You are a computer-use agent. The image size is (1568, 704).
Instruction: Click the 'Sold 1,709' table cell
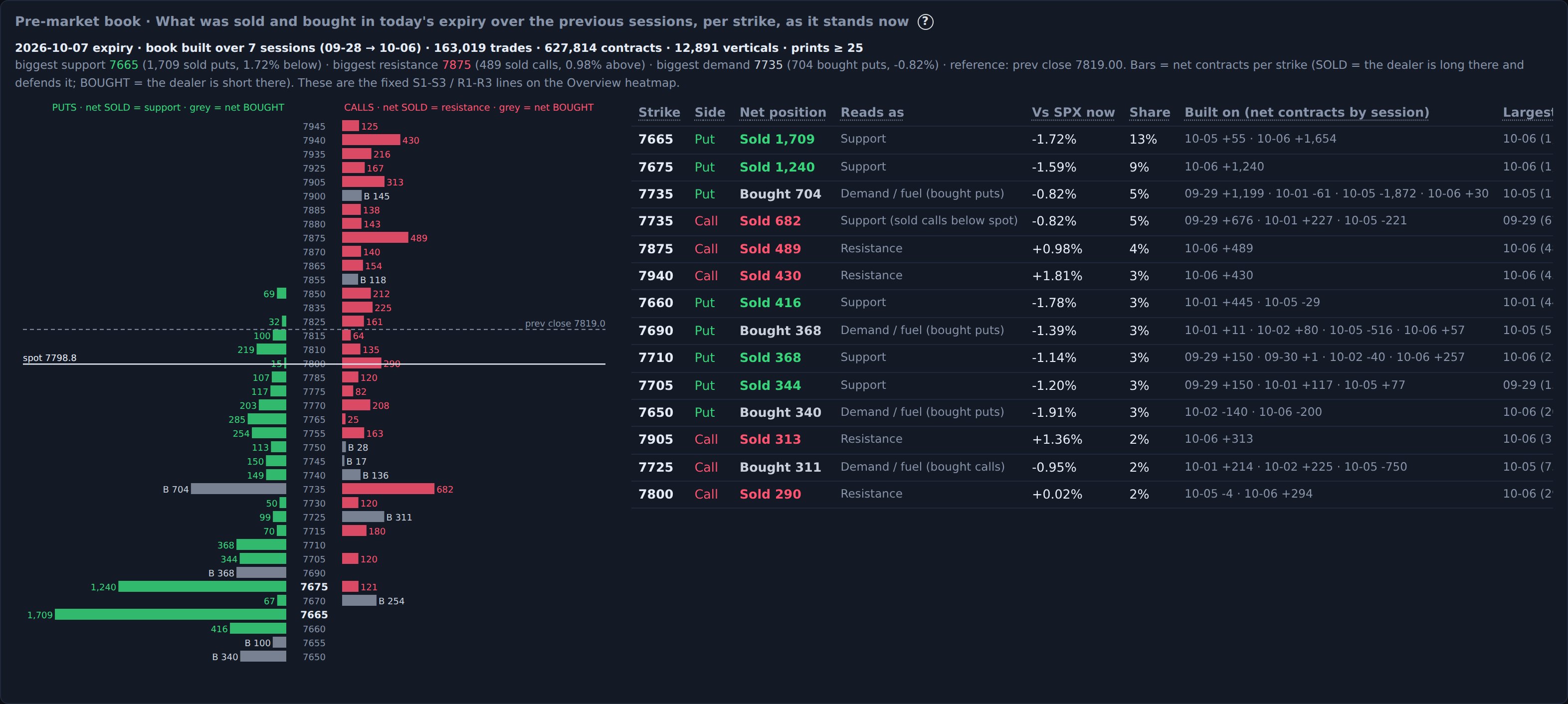click(x=777, y=139)
